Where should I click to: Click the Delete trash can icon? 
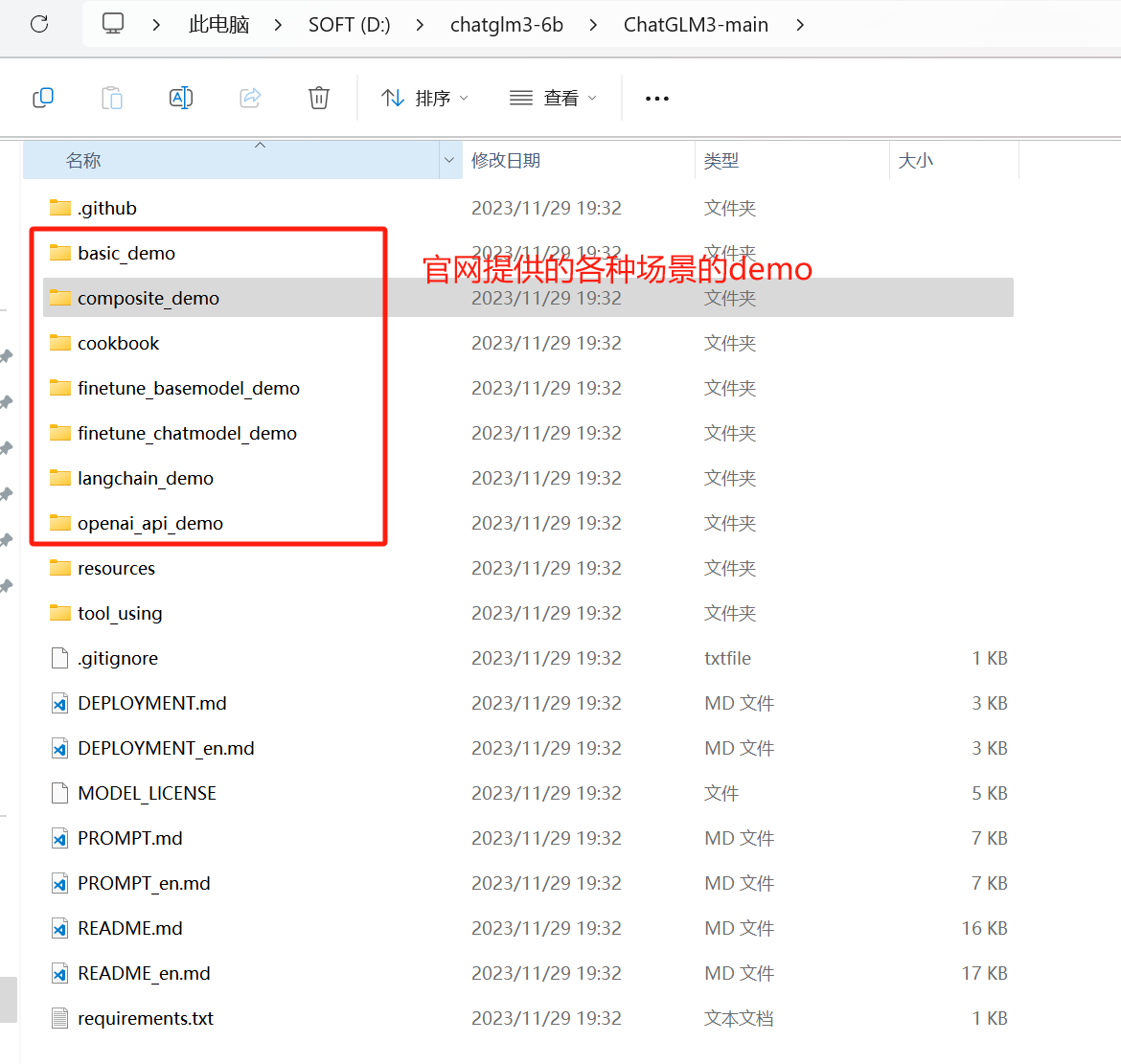pos(319,97)
